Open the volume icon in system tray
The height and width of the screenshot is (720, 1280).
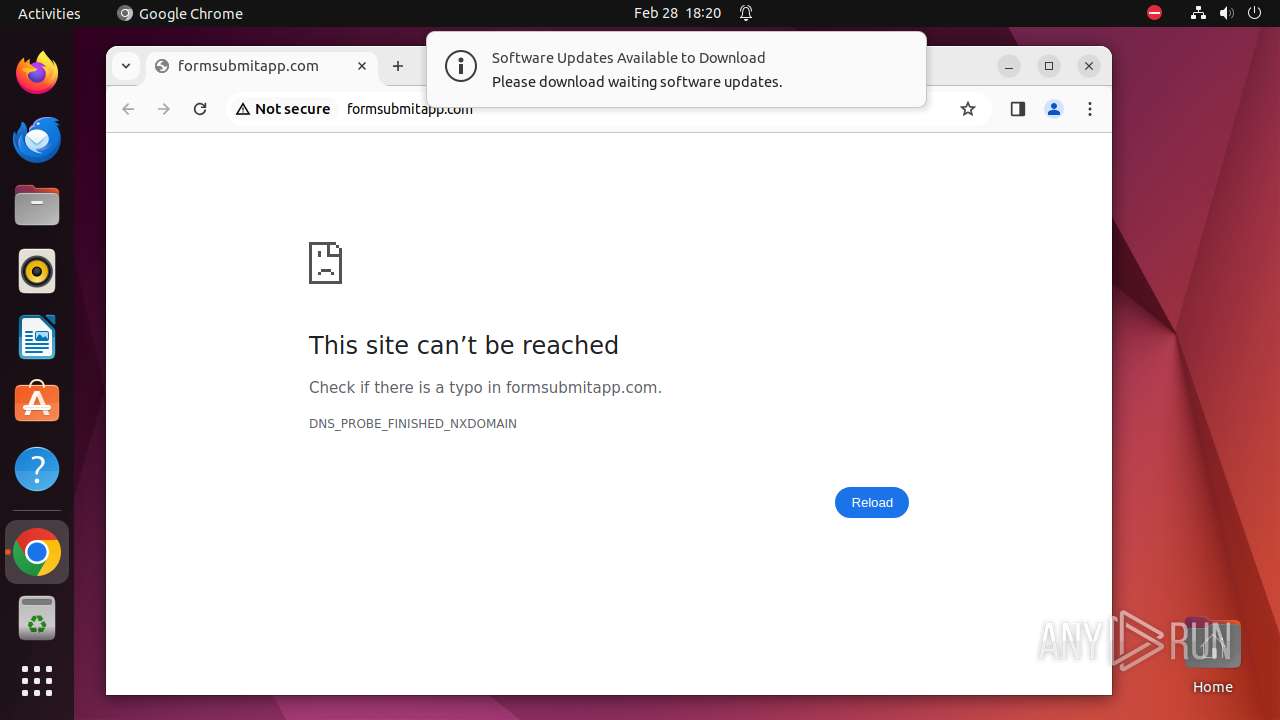pyautogui.click(x=1226, y=13)
